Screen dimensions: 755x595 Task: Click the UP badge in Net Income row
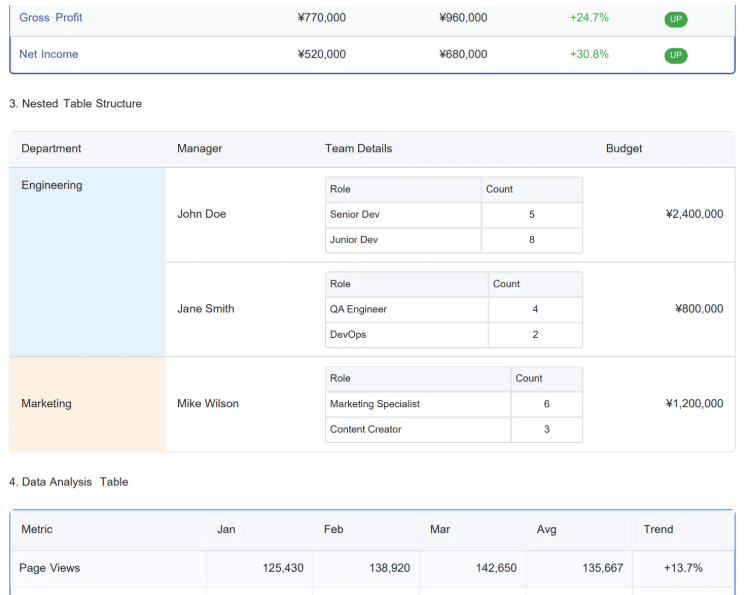[676, 55]
